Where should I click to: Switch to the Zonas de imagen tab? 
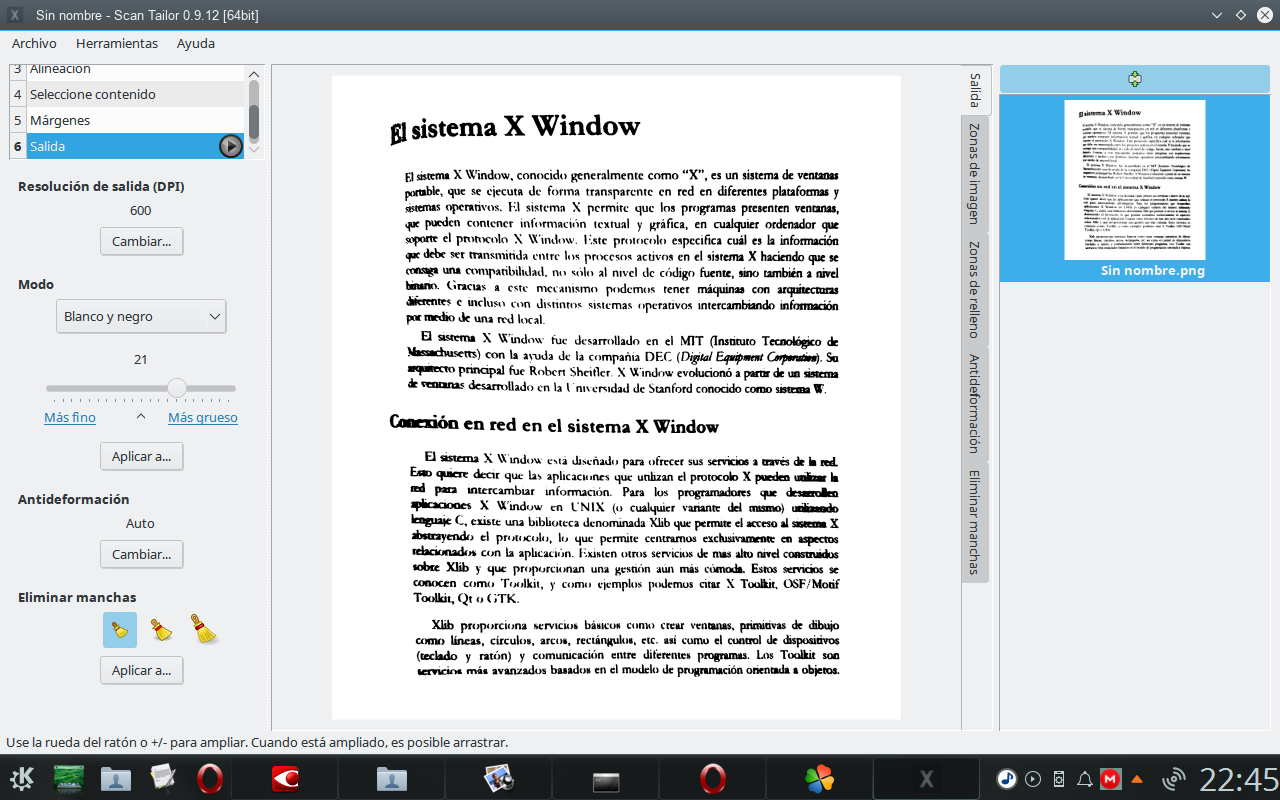tap(975, 173)
